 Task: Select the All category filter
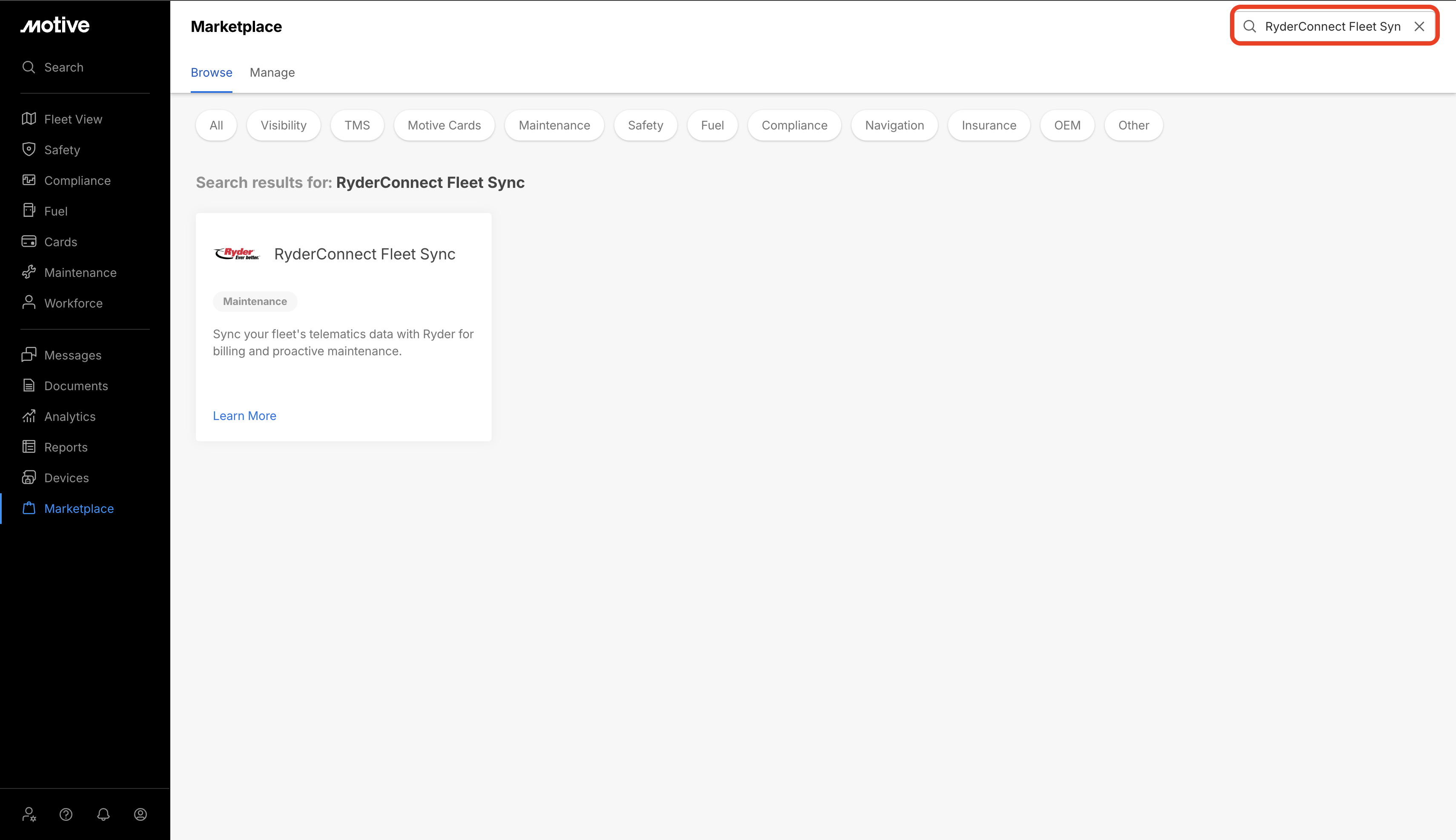tap(216, 125)
